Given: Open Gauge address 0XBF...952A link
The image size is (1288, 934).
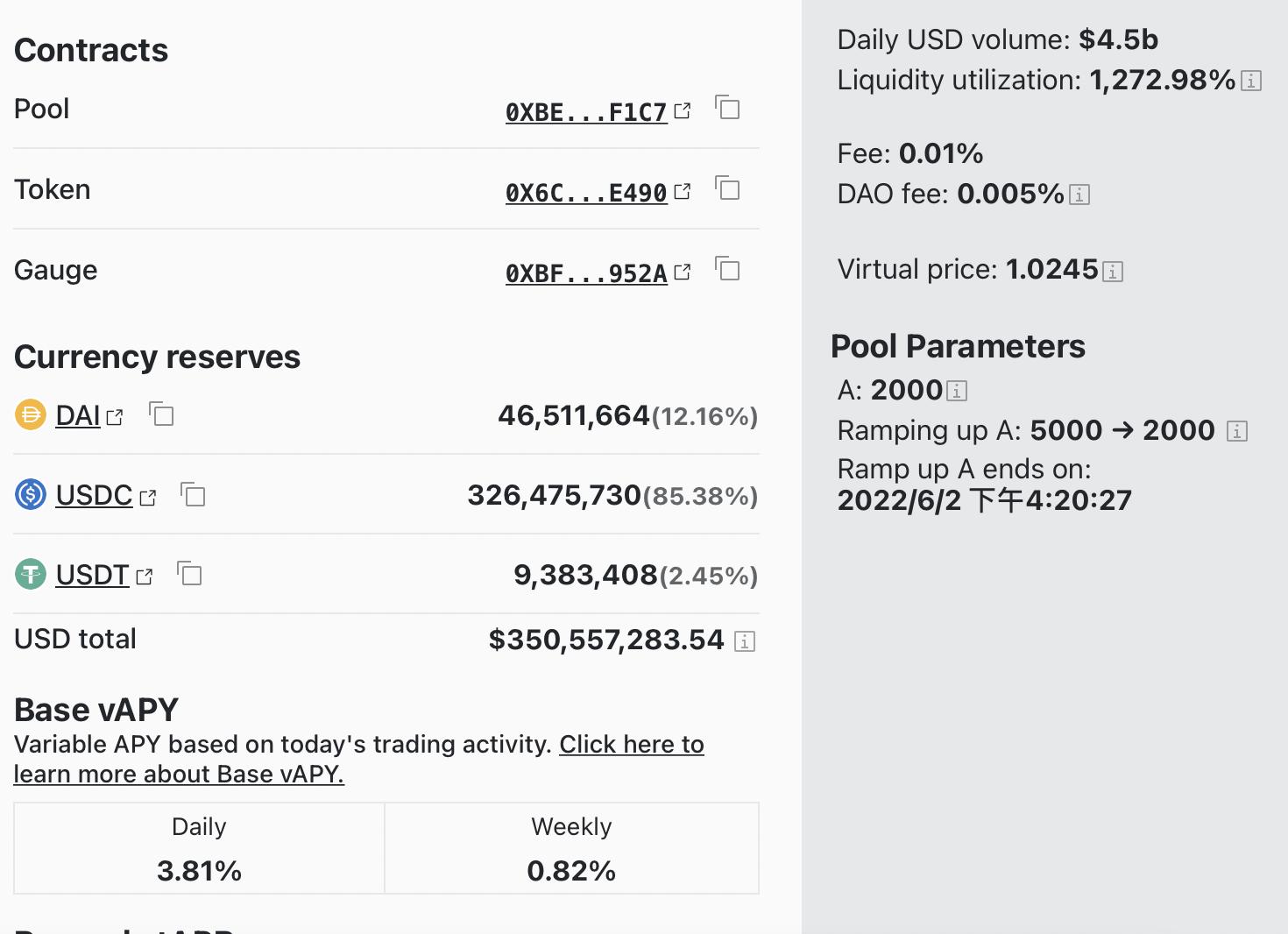Looking at the screenshot, I should [x=587, y=273].
